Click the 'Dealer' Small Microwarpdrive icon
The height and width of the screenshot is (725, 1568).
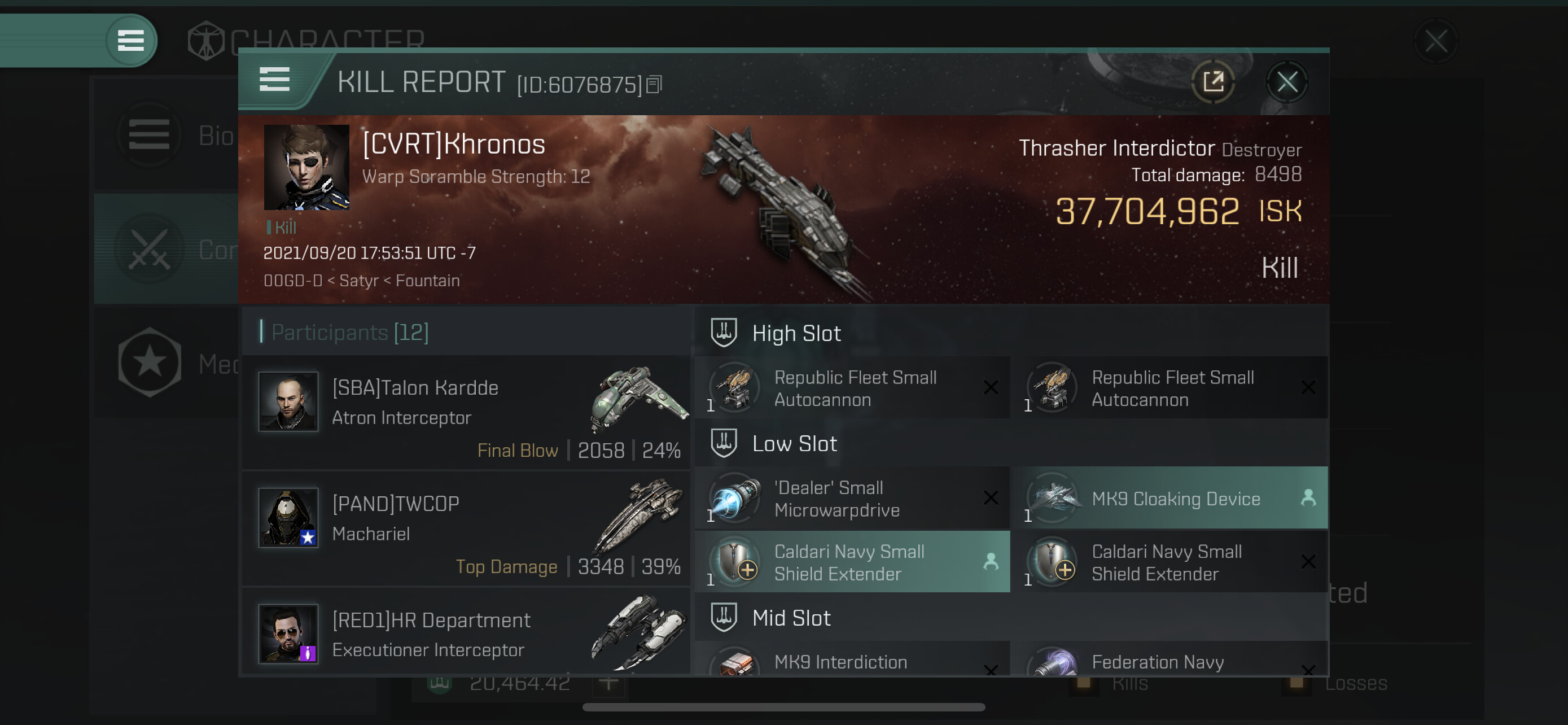pyautogui.click(x=735, y=499)
